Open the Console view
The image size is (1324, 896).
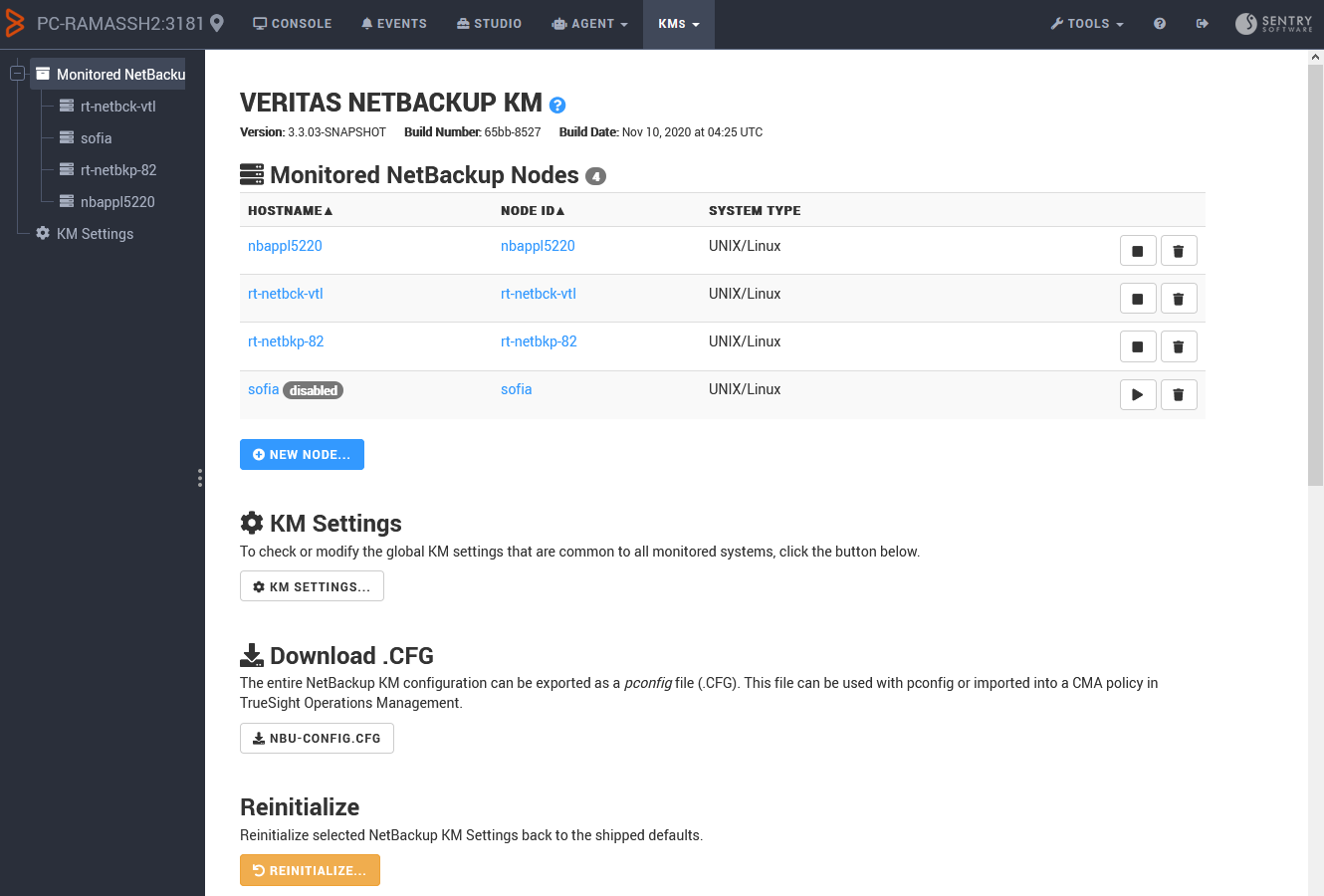[x=292, y=23]
